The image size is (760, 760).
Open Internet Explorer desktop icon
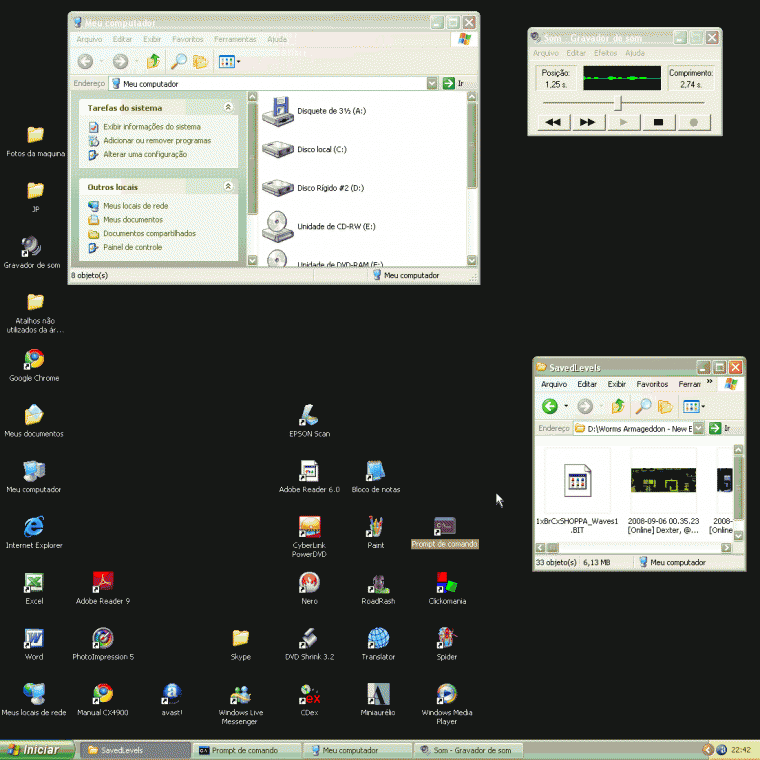(34, 532)
